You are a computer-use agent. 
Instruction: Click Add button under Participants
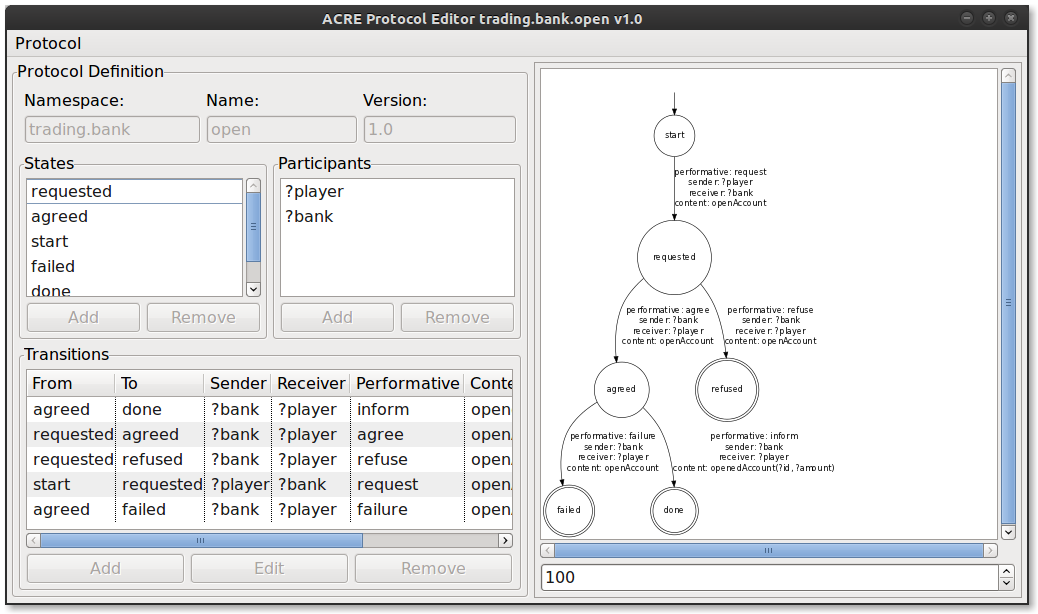[338, 318]
